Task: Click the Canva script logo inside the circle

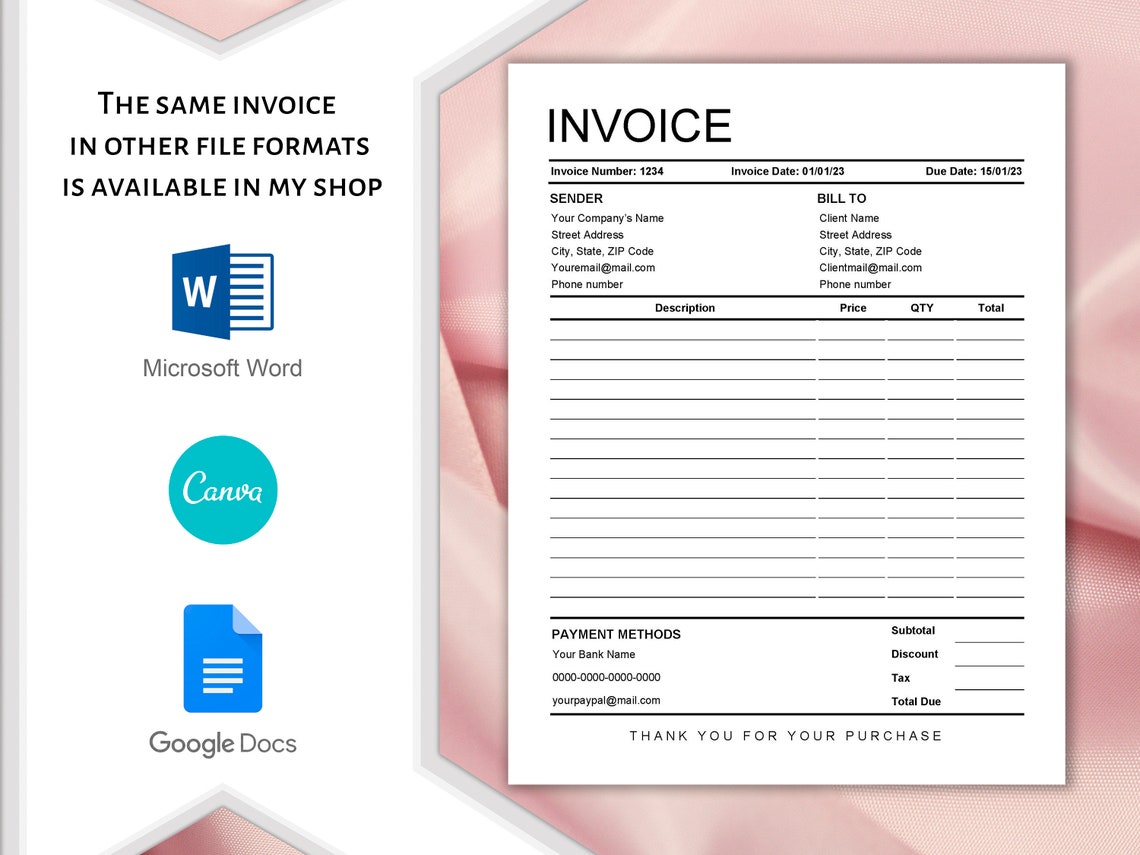Action: (222, 491)
